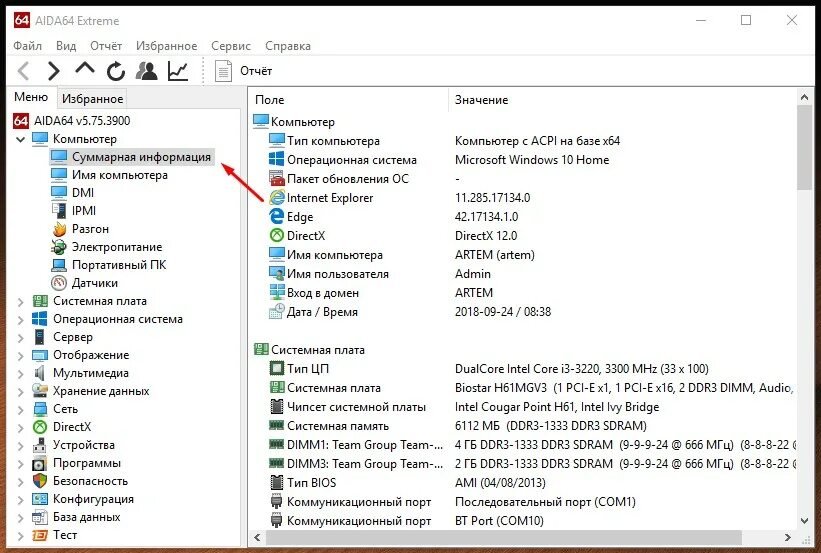Click the DMI icon in the tree
The width and height of the screenshot is (821, 553).
tap(59, 192)
